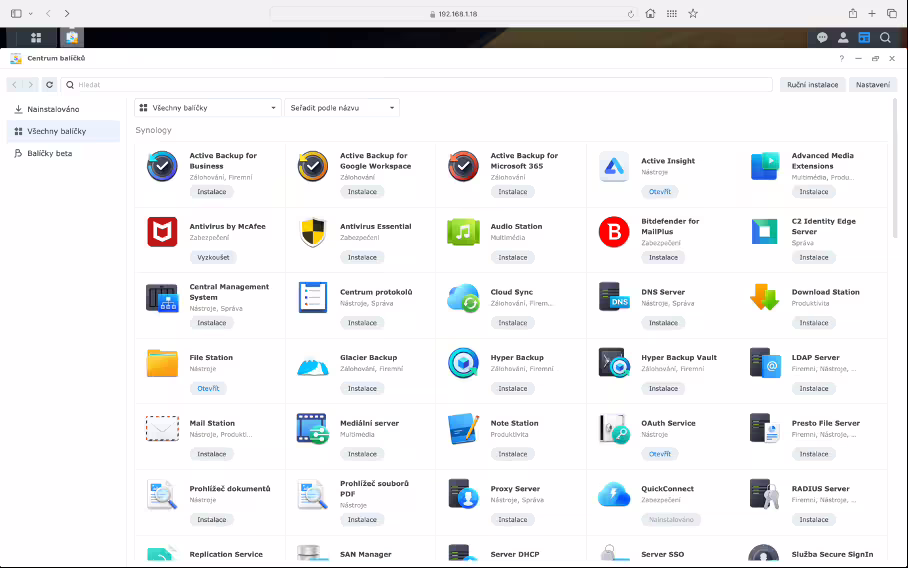Click the RADIUS Server icon
Viewport: 908px width, 568px height.
coord(764,494)
